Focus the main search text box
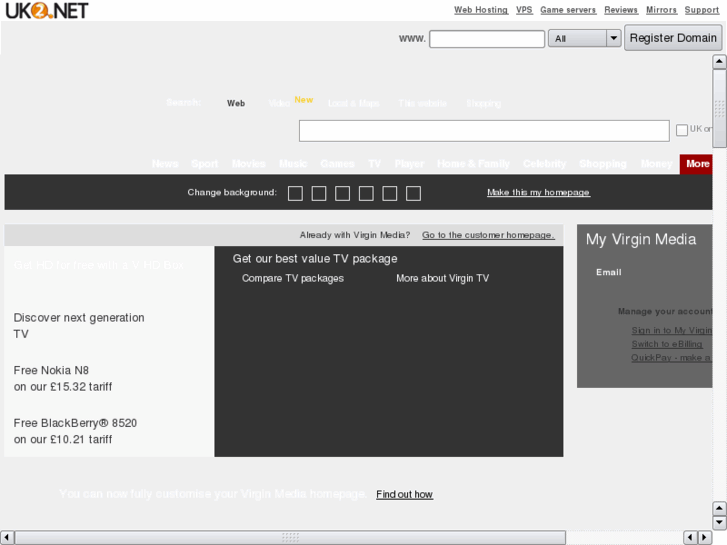727x545 pixels. tap(484, 131)
